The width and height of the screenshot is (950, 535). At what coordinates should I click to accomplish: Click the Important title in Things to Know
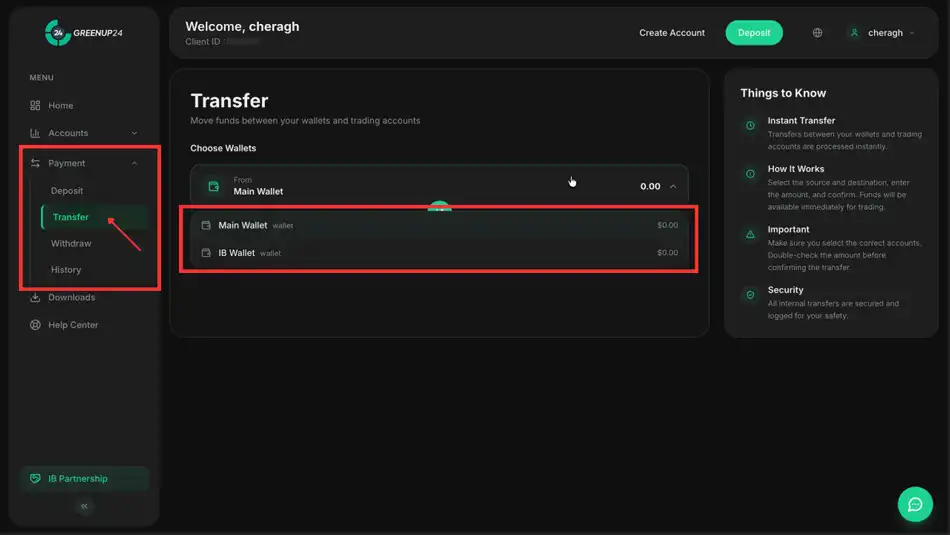click(788, 230)
